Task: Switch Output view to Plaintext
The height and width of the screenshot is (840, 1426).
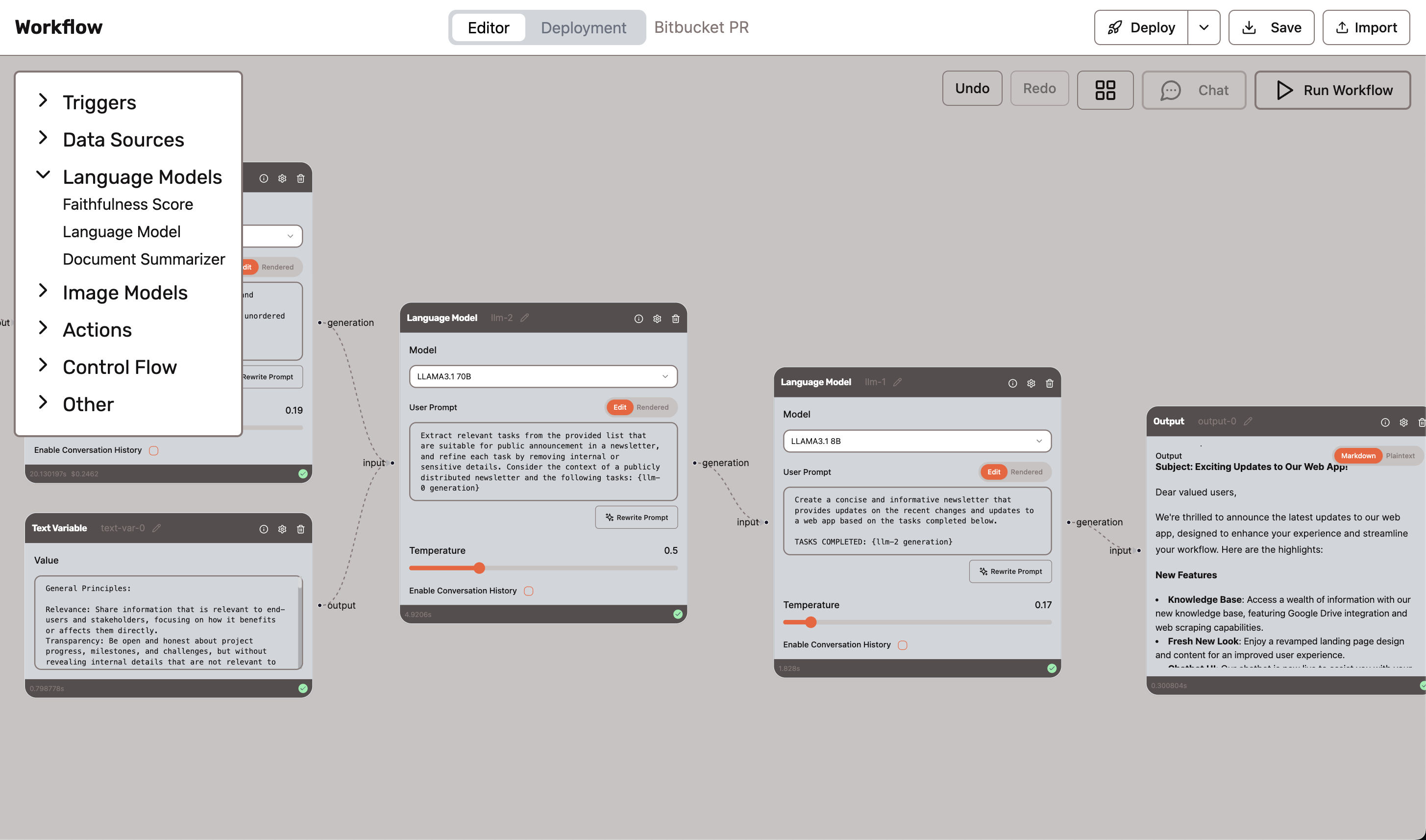Action: (x=1400, y=456)
